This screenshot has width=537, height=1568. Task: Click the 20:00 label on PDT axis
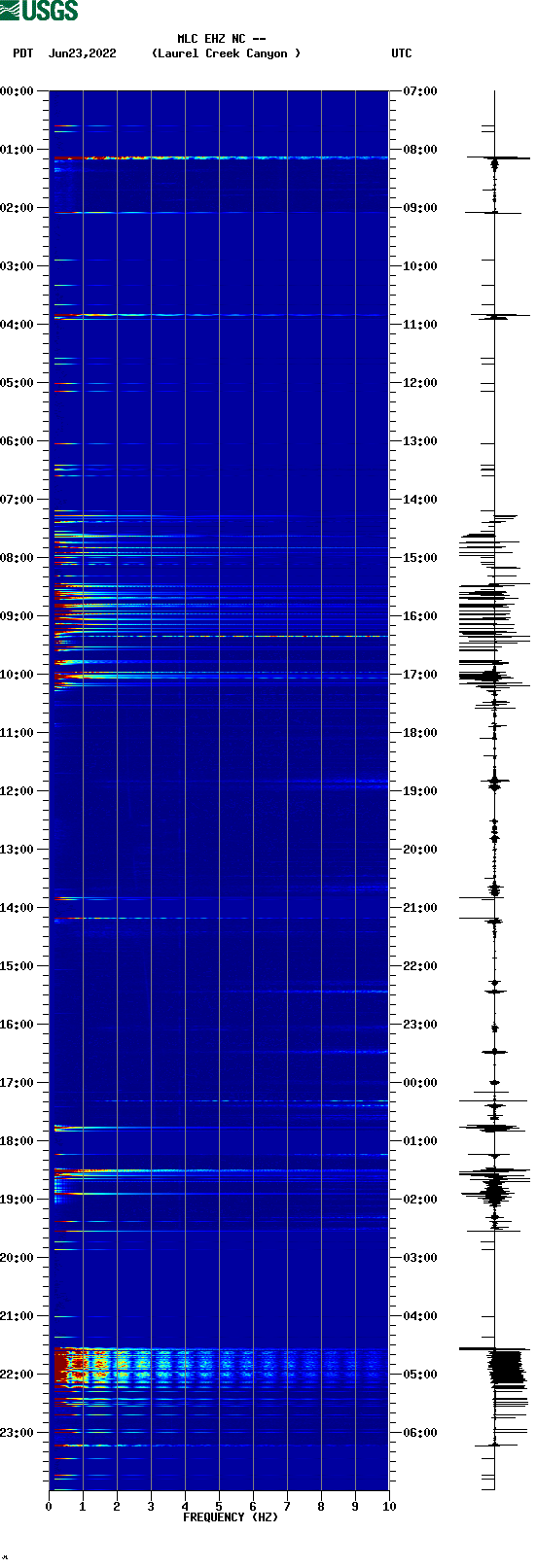click(x=18, y=1258)
